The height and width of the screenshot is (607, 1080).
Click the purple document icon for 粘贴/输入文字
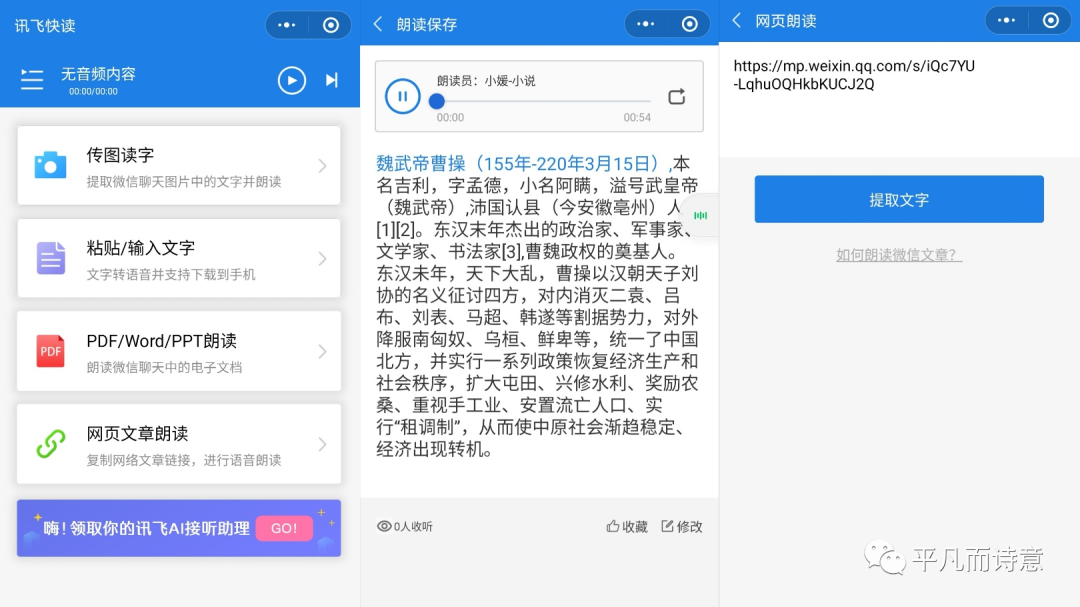point(50,258)
